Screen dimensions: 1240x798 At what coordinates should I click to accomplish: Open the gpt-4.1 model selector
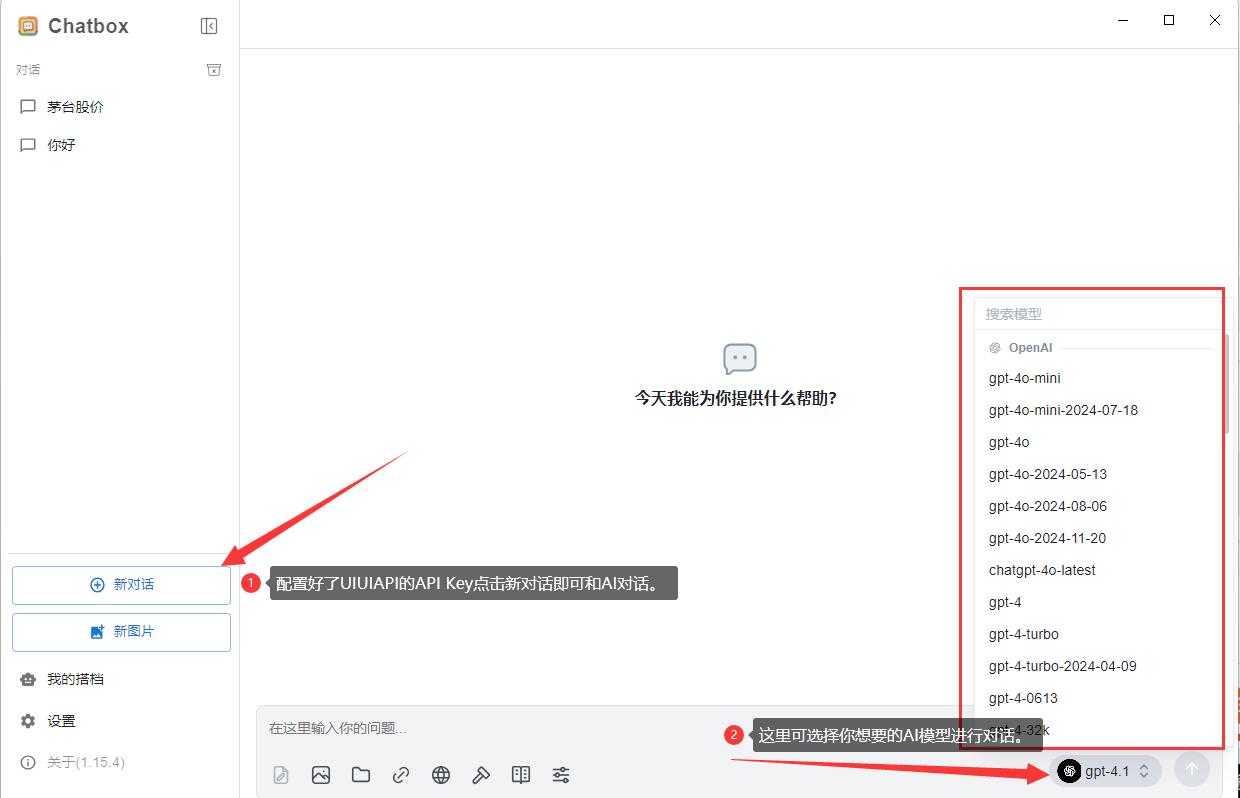[x=1106, y=771]
